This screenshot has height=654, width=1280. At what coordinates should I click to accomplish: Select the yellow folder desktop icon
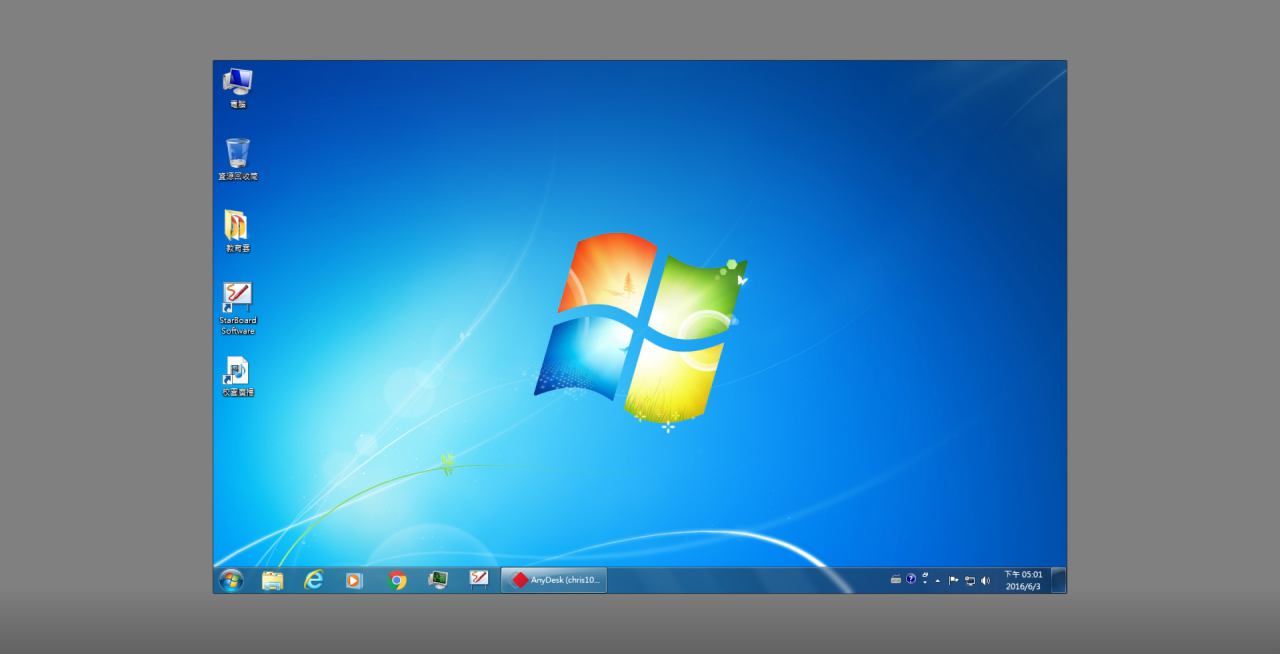click(x=237, y=231)
